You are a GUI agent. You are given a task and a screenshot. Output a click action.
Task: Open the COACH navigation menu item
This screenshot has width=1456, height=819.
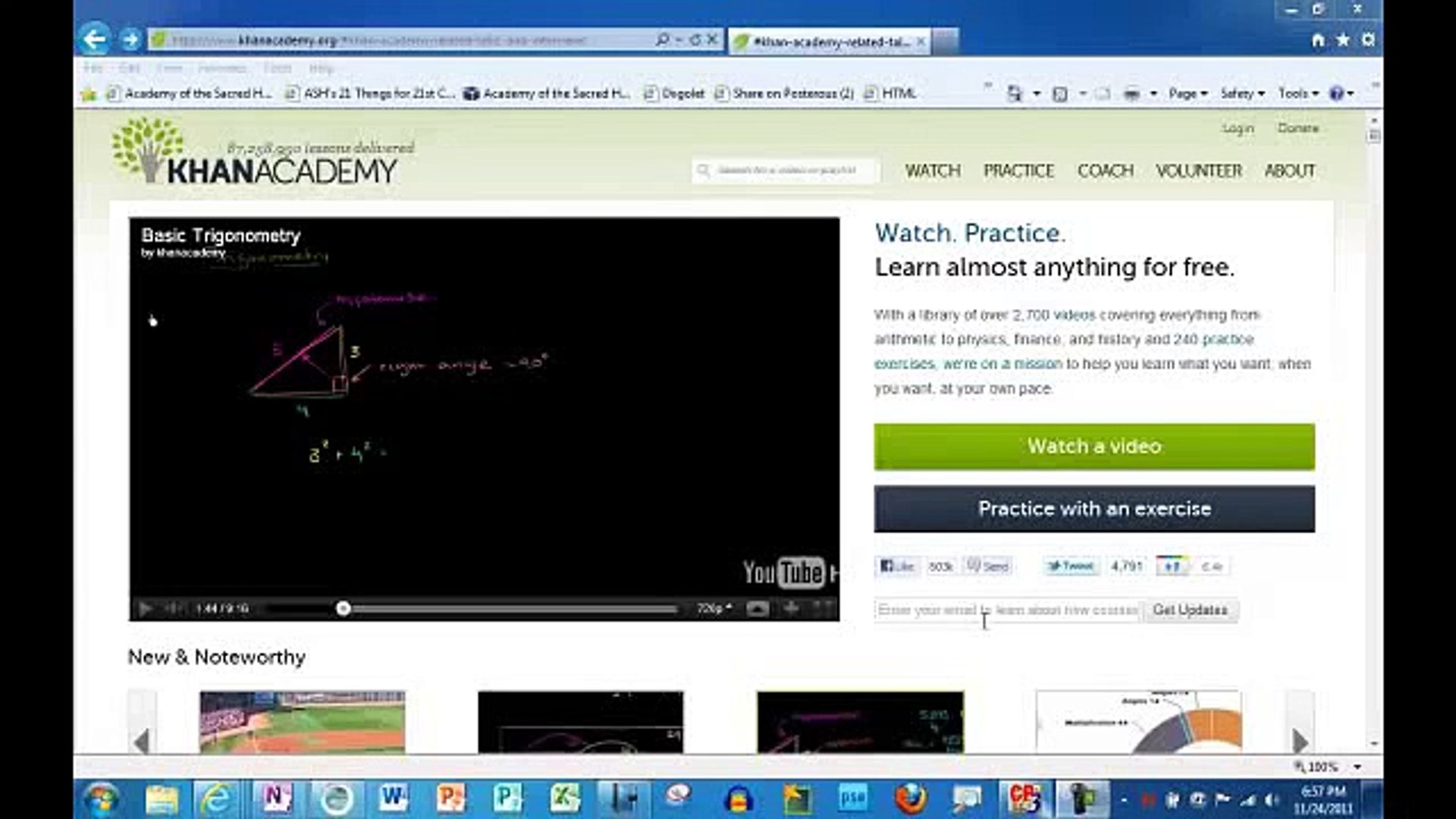1105,171
